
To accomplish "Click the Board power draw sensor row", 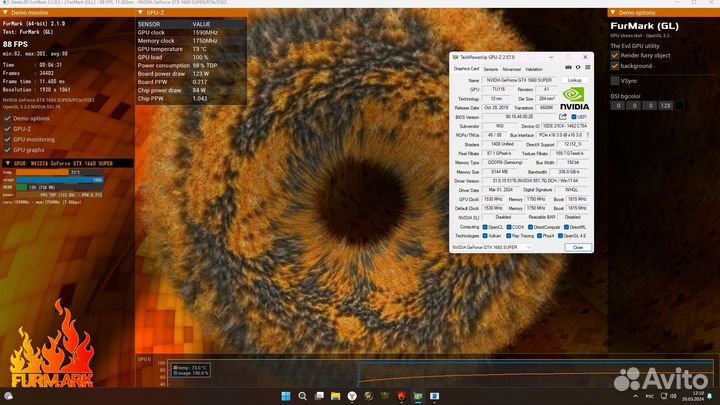I will (191, 74).
